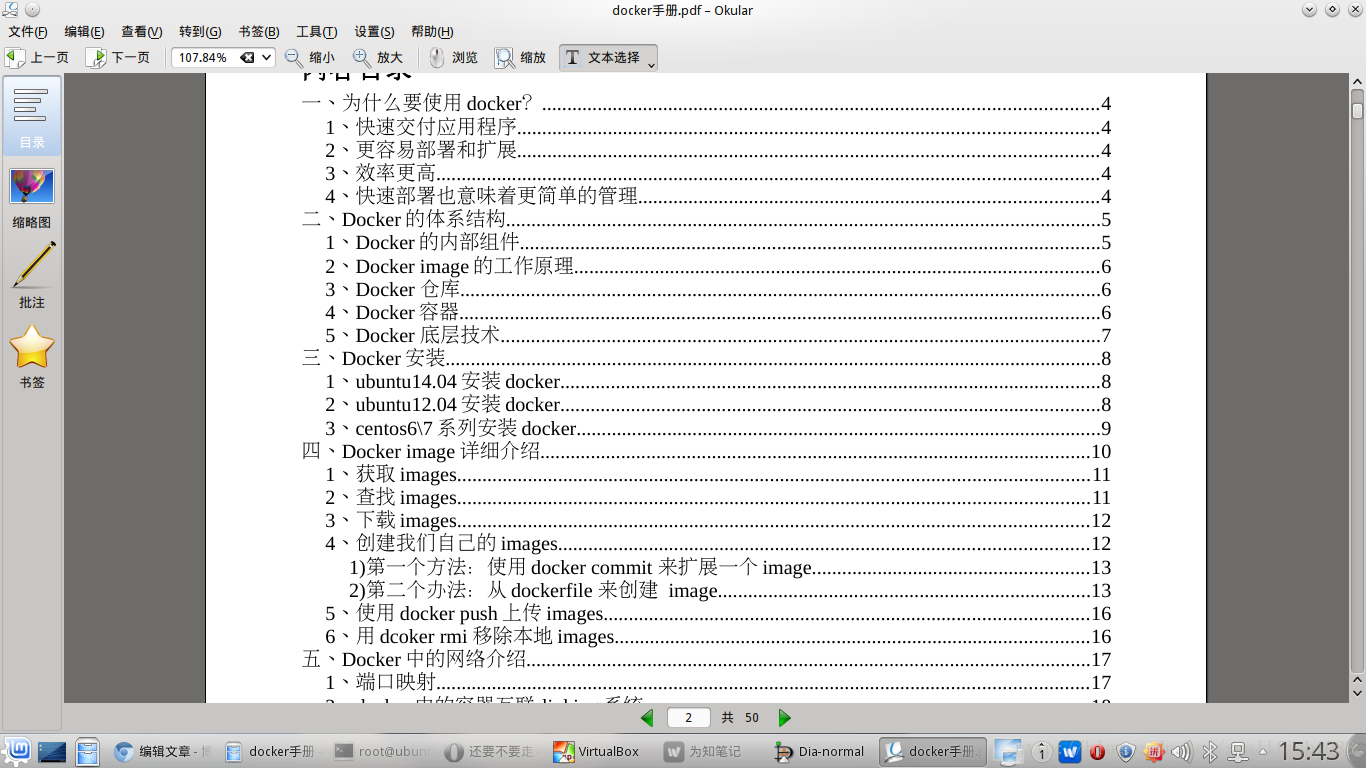Screen dimensions: 1366x768
Task: Switch to root@ubuntu terminal taskbar window
Action: point(382,751)
